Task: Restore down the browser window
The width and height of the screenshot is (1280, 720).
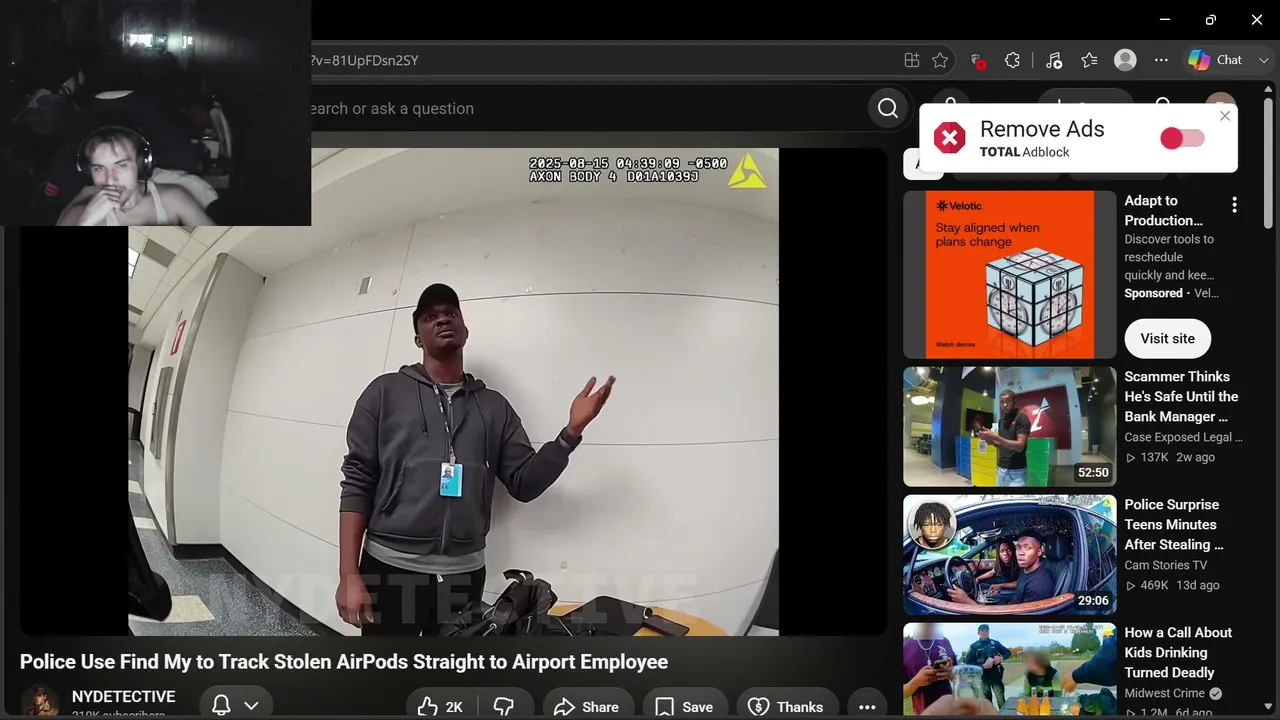Action: (x=1211, y=20)
